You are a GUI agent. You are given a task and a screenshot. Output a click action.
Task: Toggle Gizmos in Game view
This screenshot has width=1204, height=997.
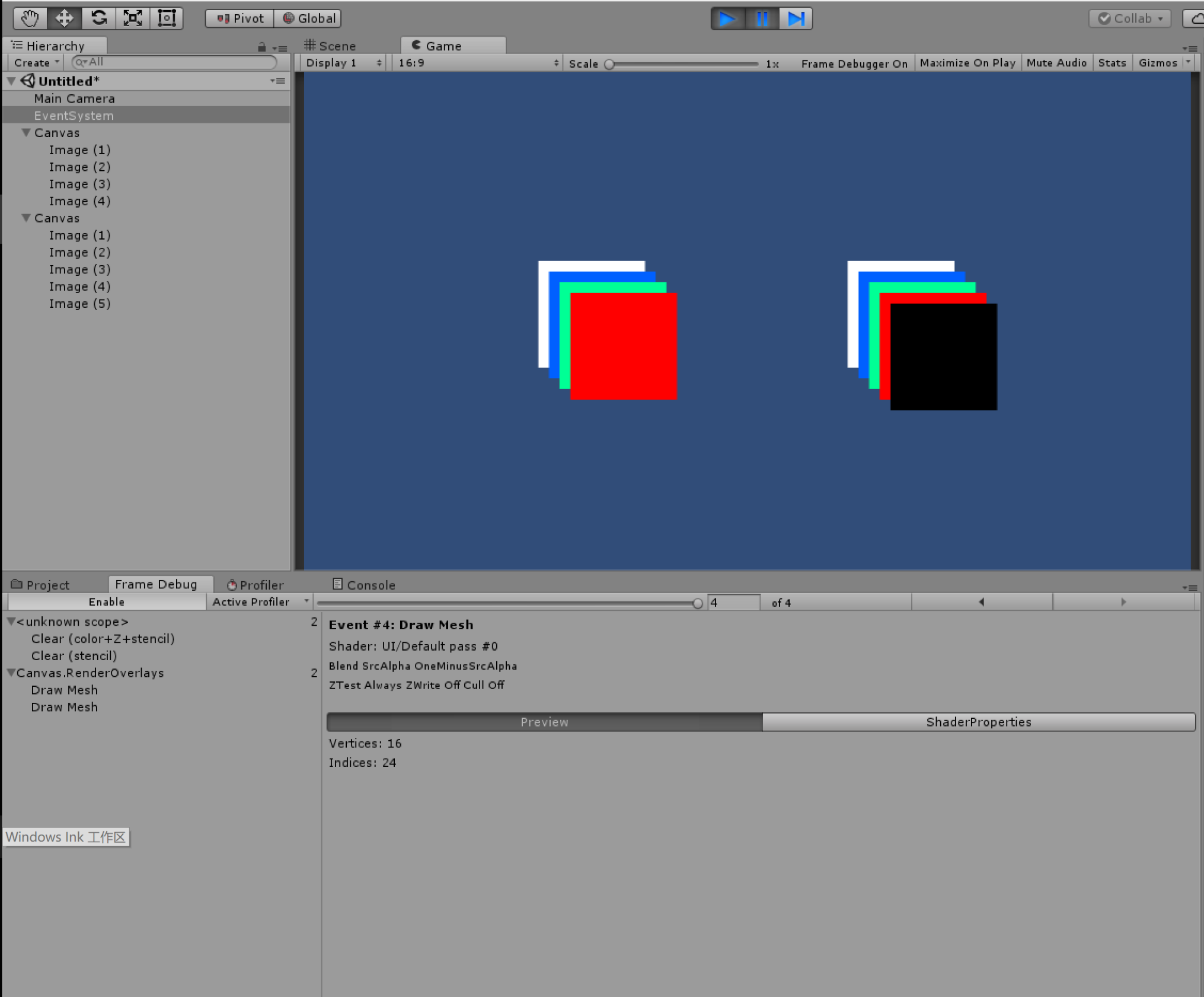[x=1158, y=63]
